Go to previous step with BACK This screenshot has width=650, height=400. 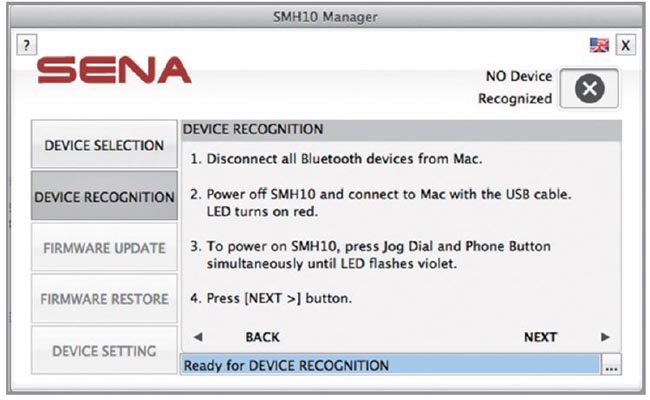pos(262,337)
